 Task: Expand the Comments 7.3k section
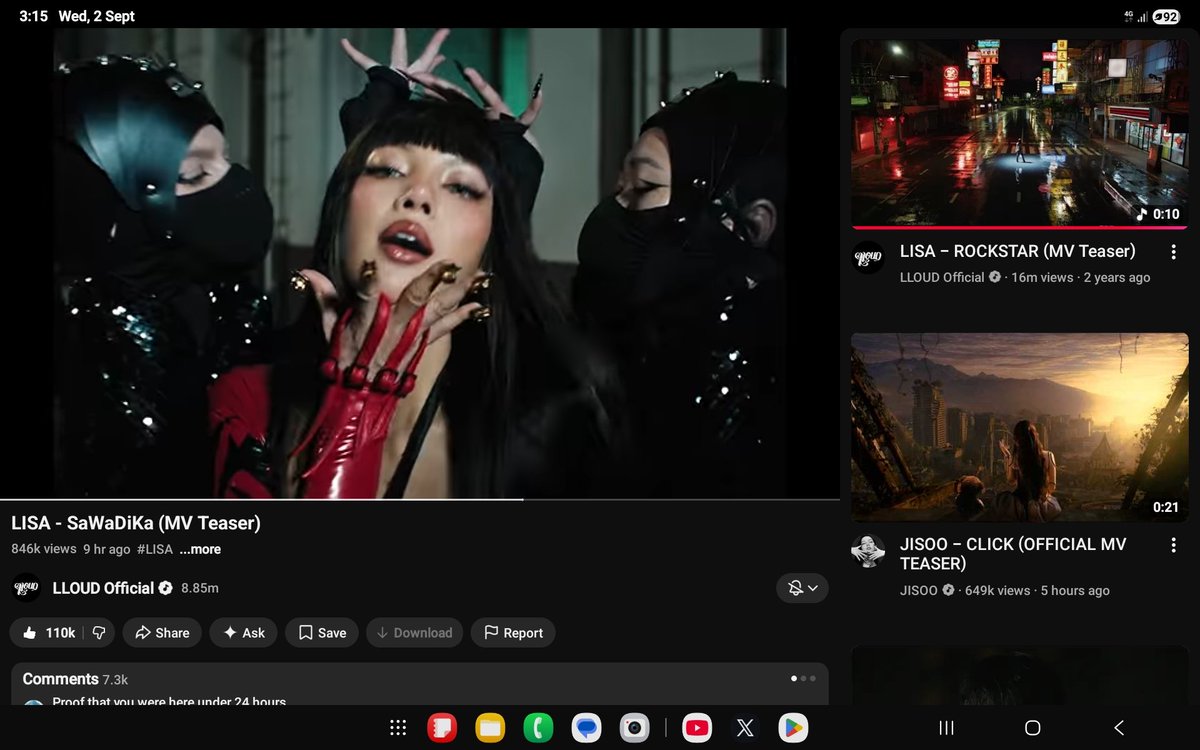pyautogui.click(x=420, y=684)
